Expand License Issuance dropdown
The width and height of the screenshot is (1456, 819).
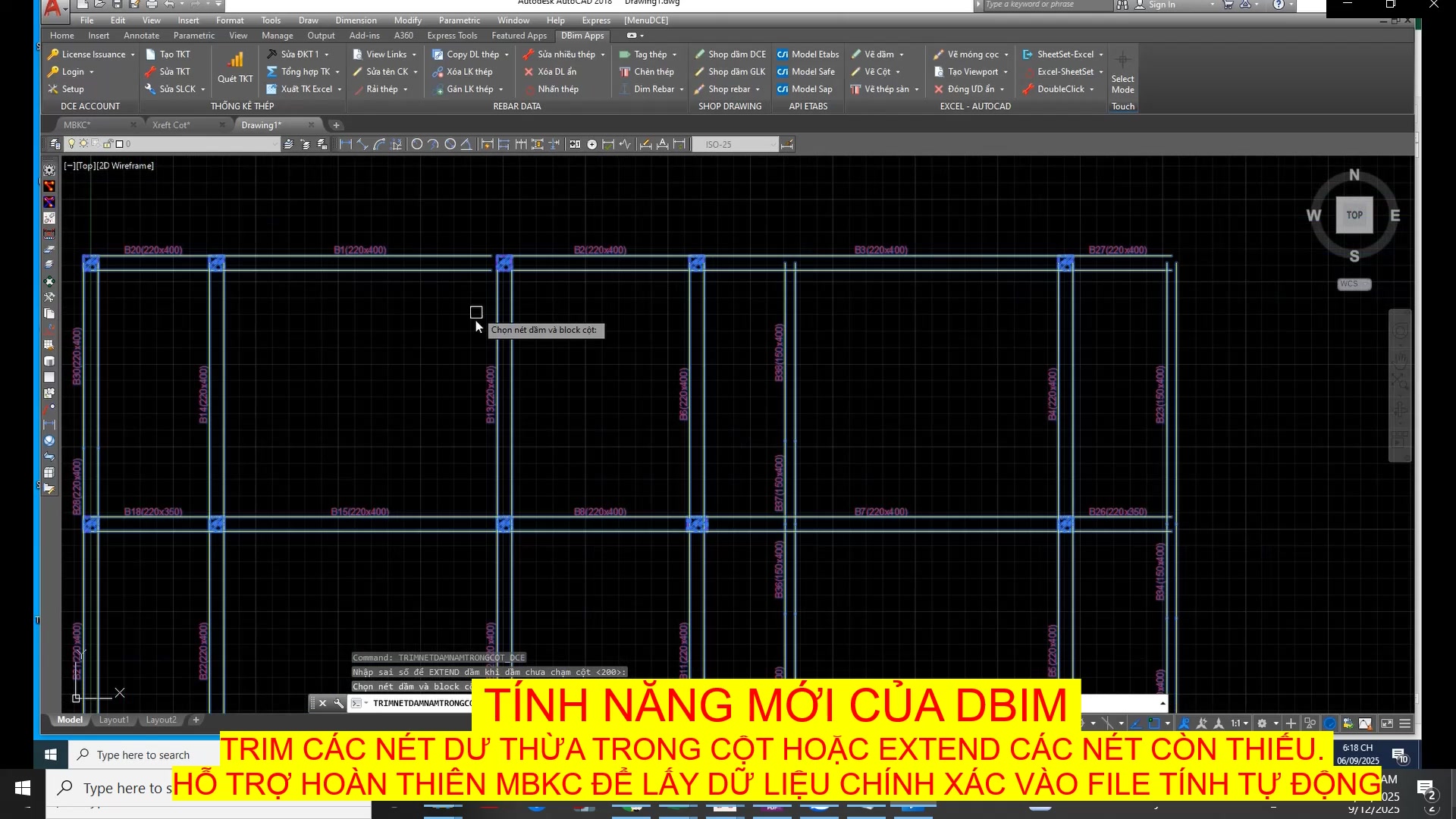[133, 55]
